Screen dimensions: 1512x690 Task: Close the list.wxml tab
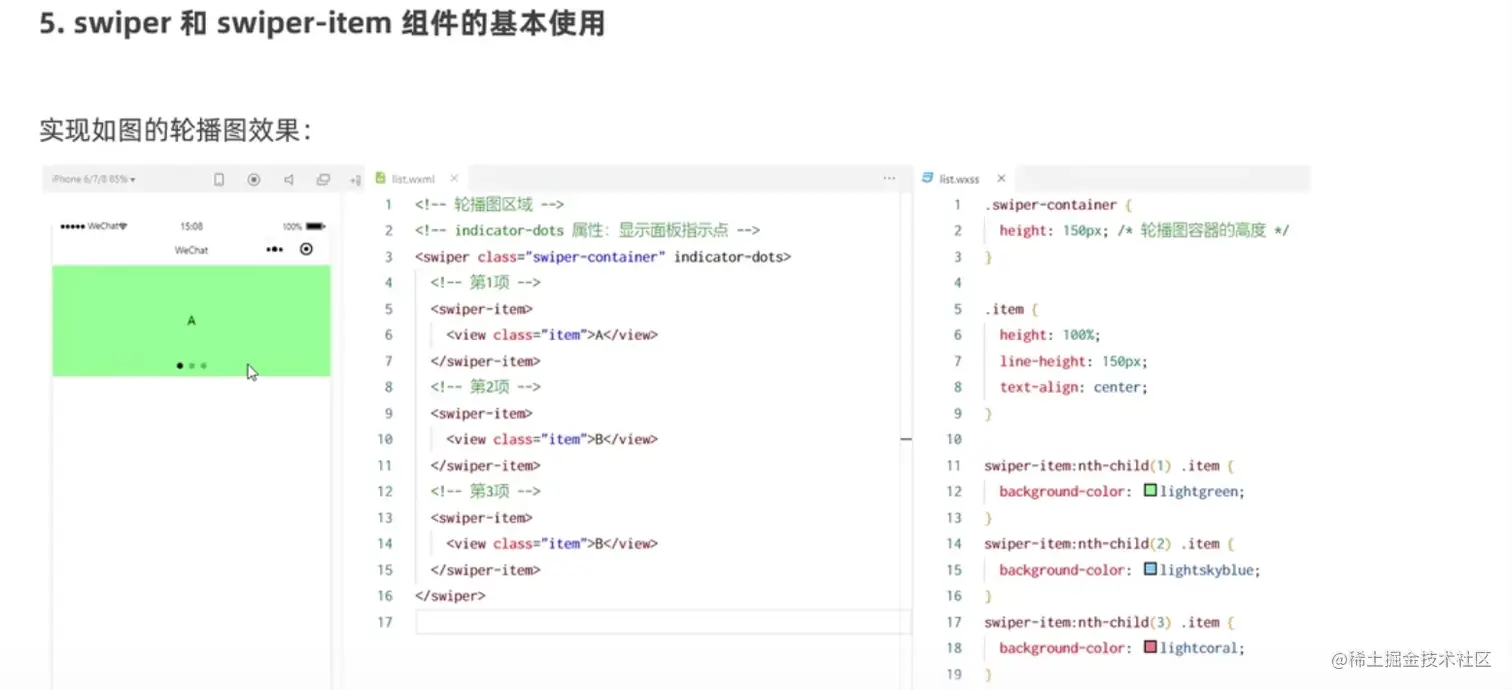pyautogui.click(x=453, y=179)
